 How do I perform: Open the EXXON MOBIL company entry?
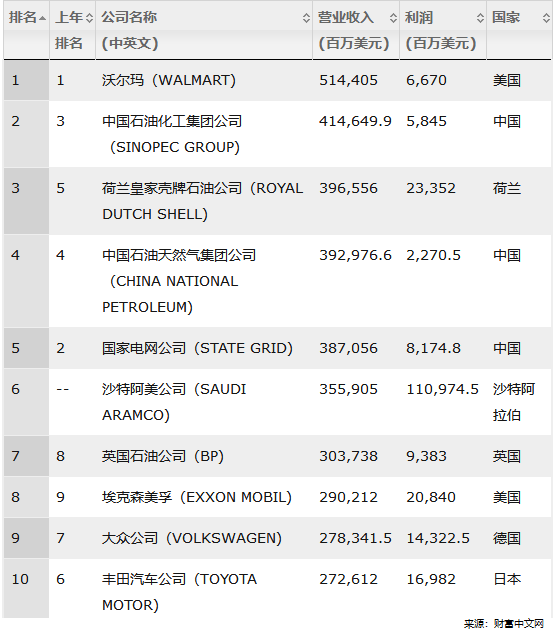point(197,497)
